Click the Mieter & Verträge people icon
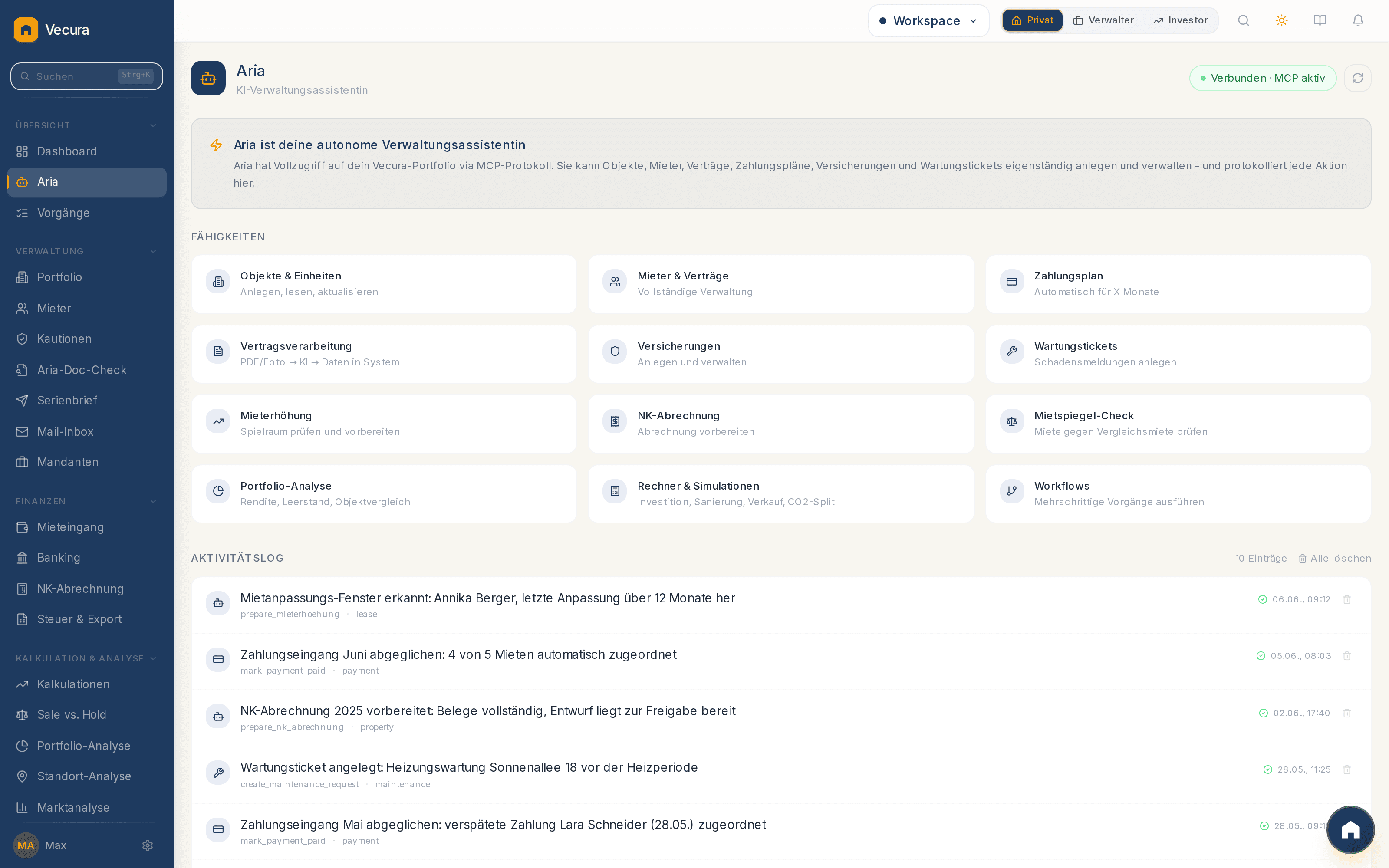The image size is (1389, 868). (615, 281)
